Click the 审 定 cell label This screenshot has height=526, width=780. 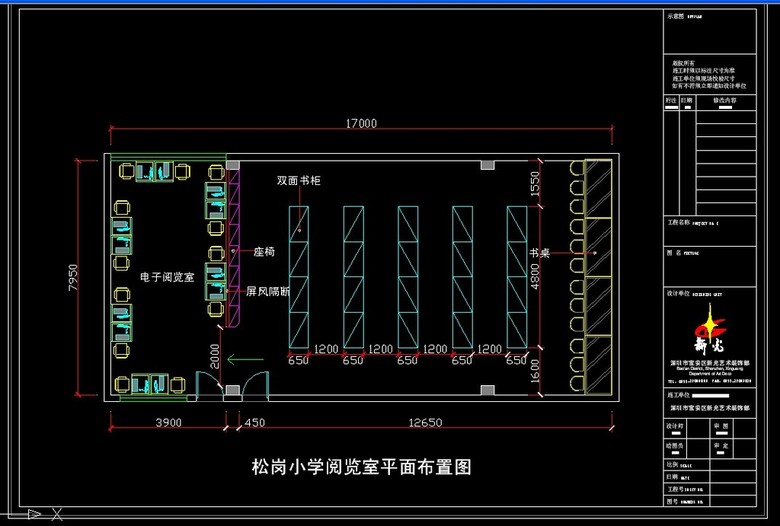point(721,446)
